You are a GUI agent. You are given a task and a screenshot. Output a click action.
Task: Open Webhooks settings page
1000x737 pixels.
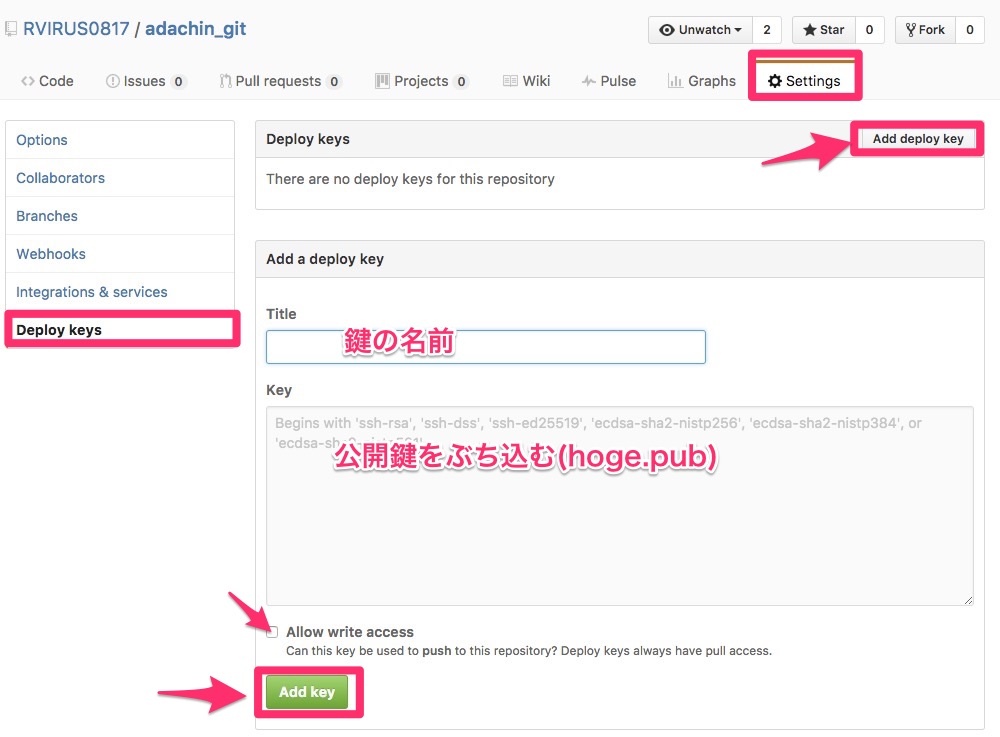click(x=120, y=254)
